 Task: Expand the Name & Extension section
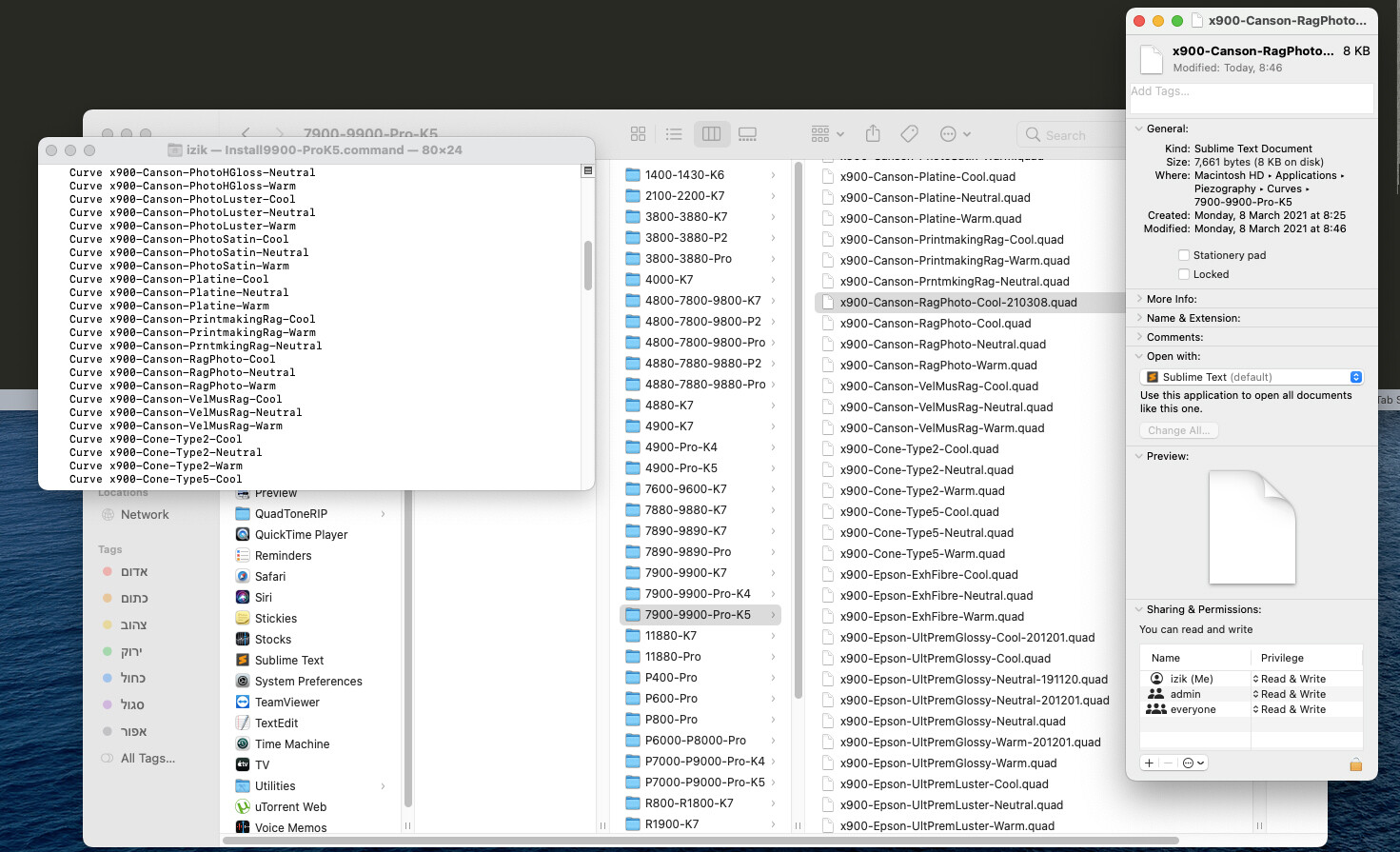(x=1138, y=318)
